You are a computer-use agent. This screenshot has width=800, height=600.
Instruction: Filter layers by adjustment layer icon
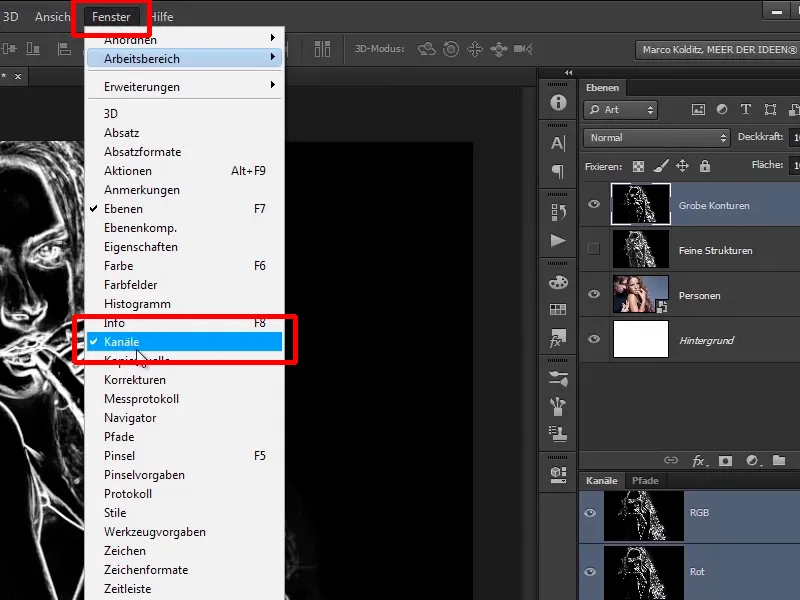(722, 110)
